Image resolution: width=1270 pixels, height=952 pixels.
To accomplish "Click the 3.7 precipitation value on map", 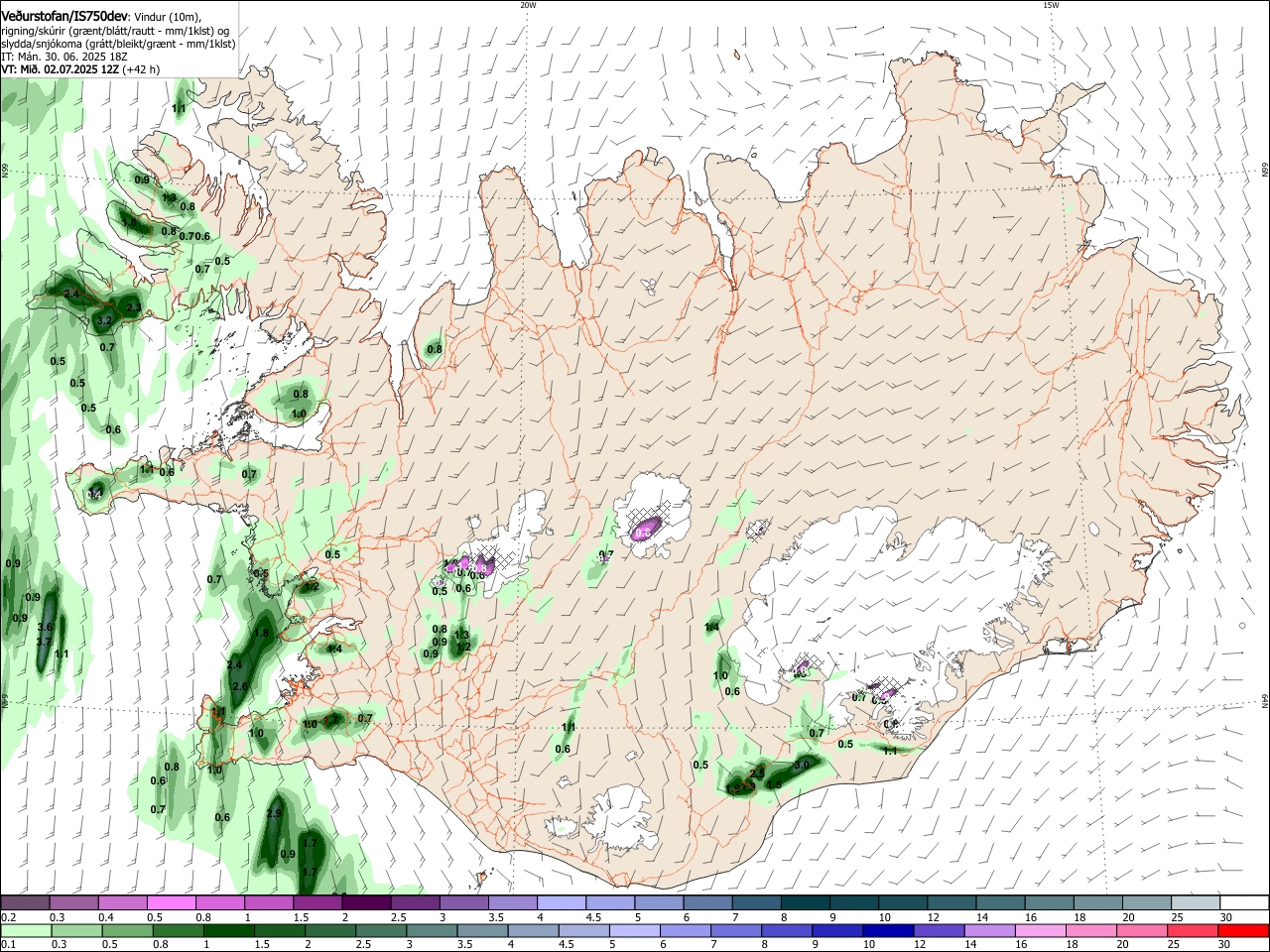I will click(45, 643).
